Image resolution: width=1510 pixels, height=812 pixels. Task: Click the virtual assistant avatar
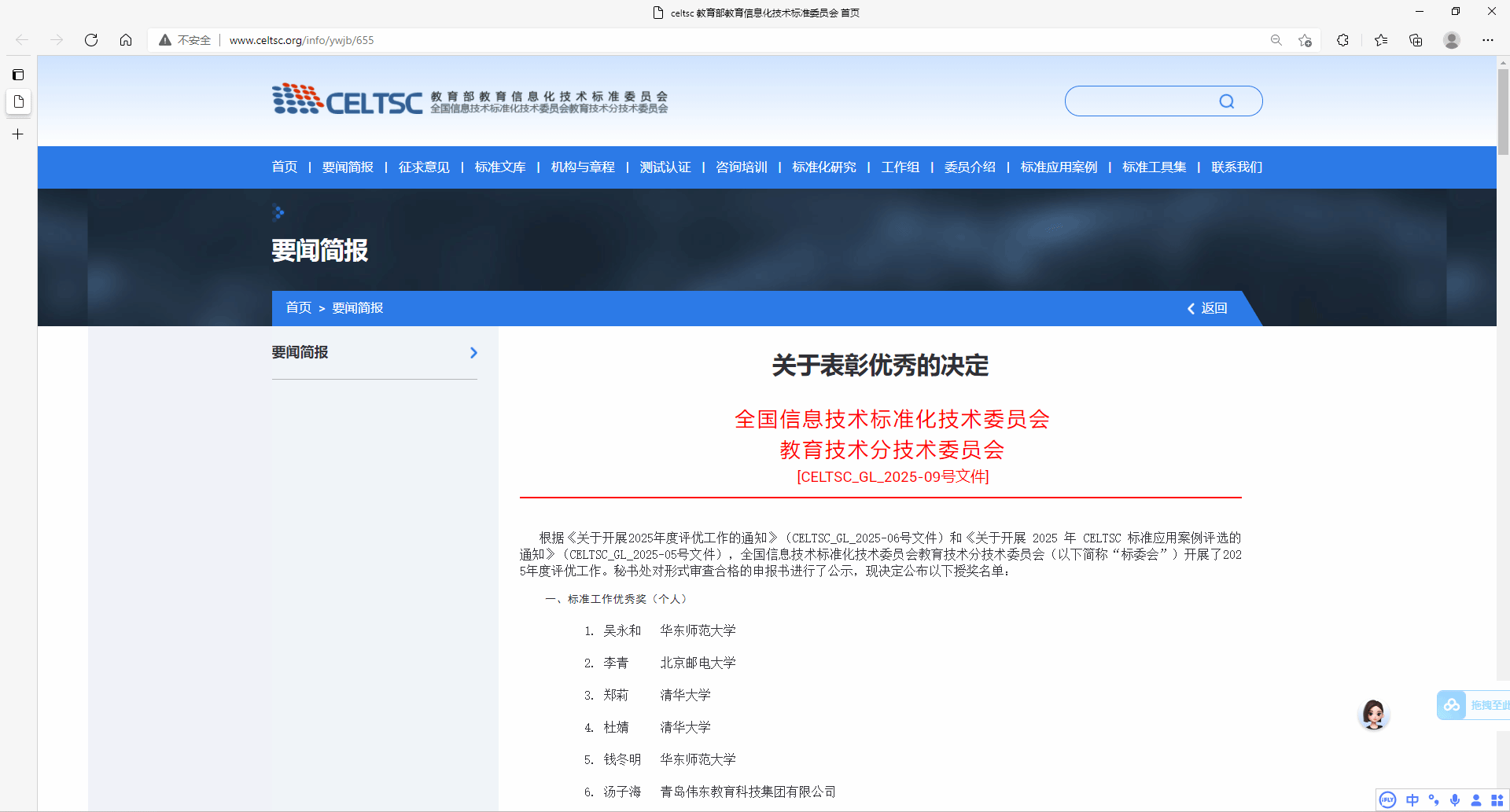pyautogui.click(x=1374, y=715)
